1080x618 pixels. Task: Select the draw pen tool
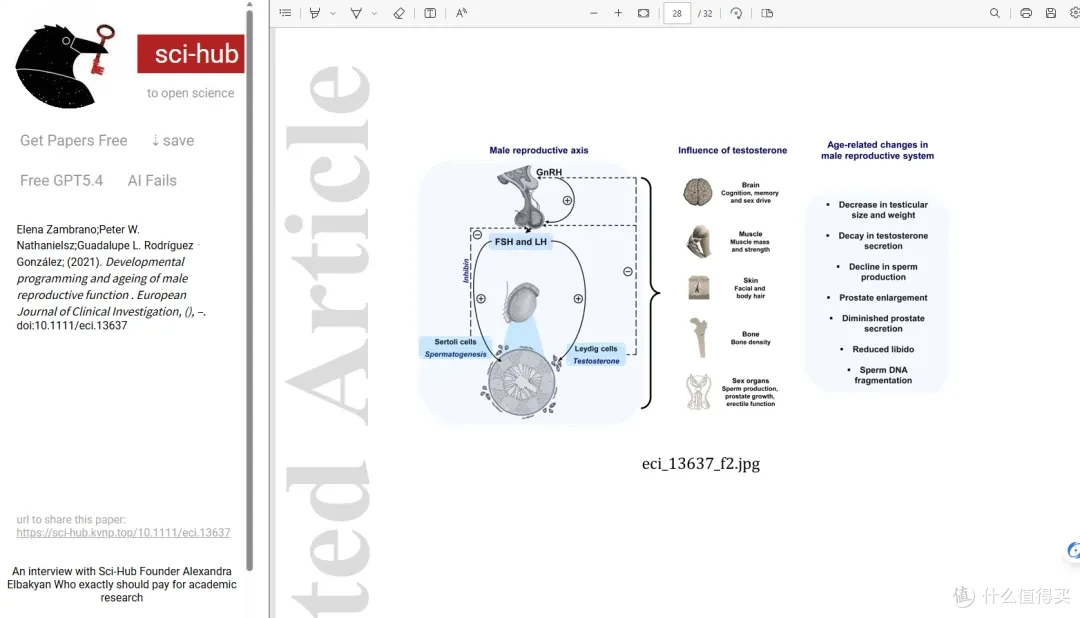(356, 13)
